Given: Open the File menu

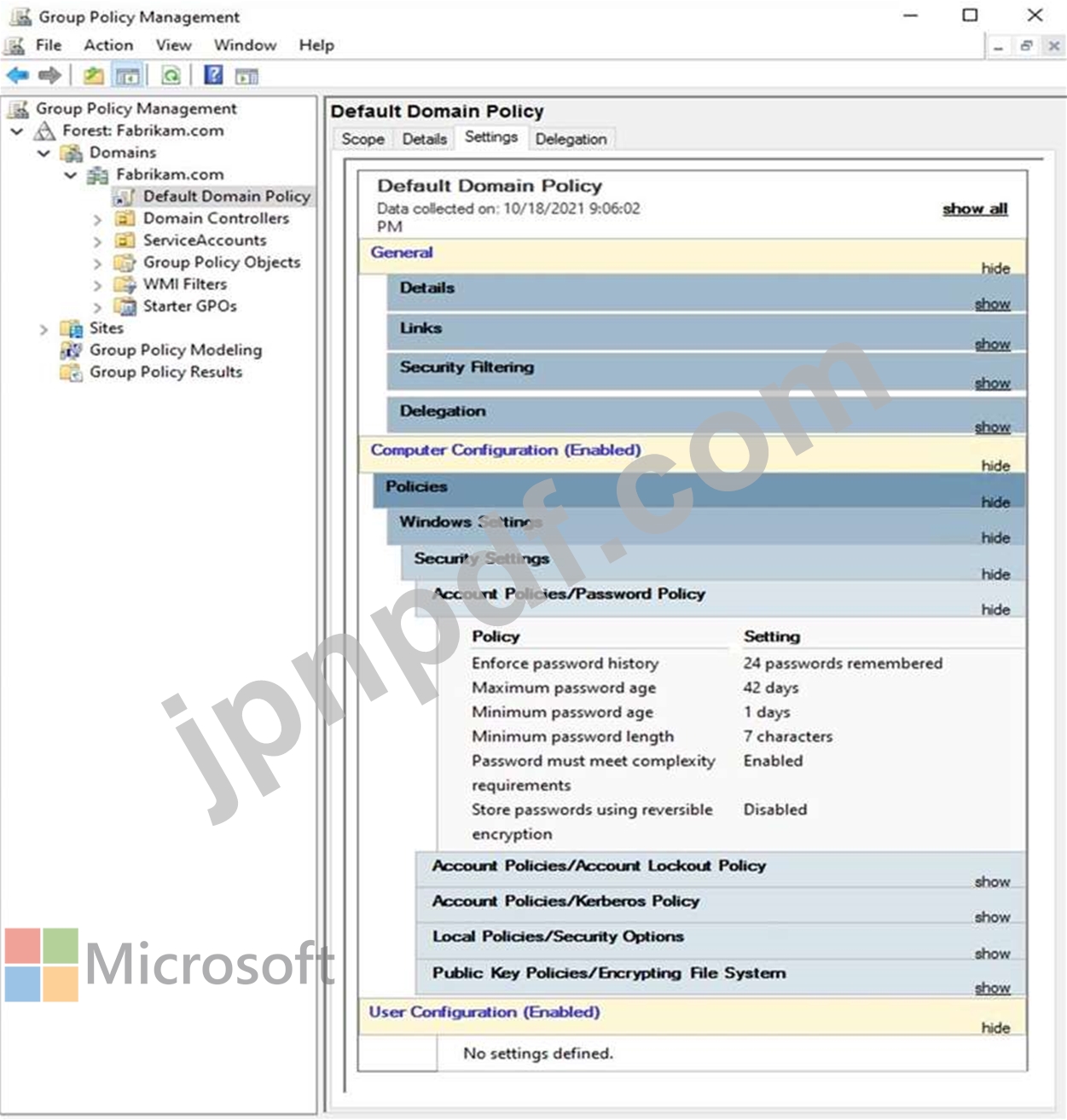Looking at the screenshot, I should 49,45.
